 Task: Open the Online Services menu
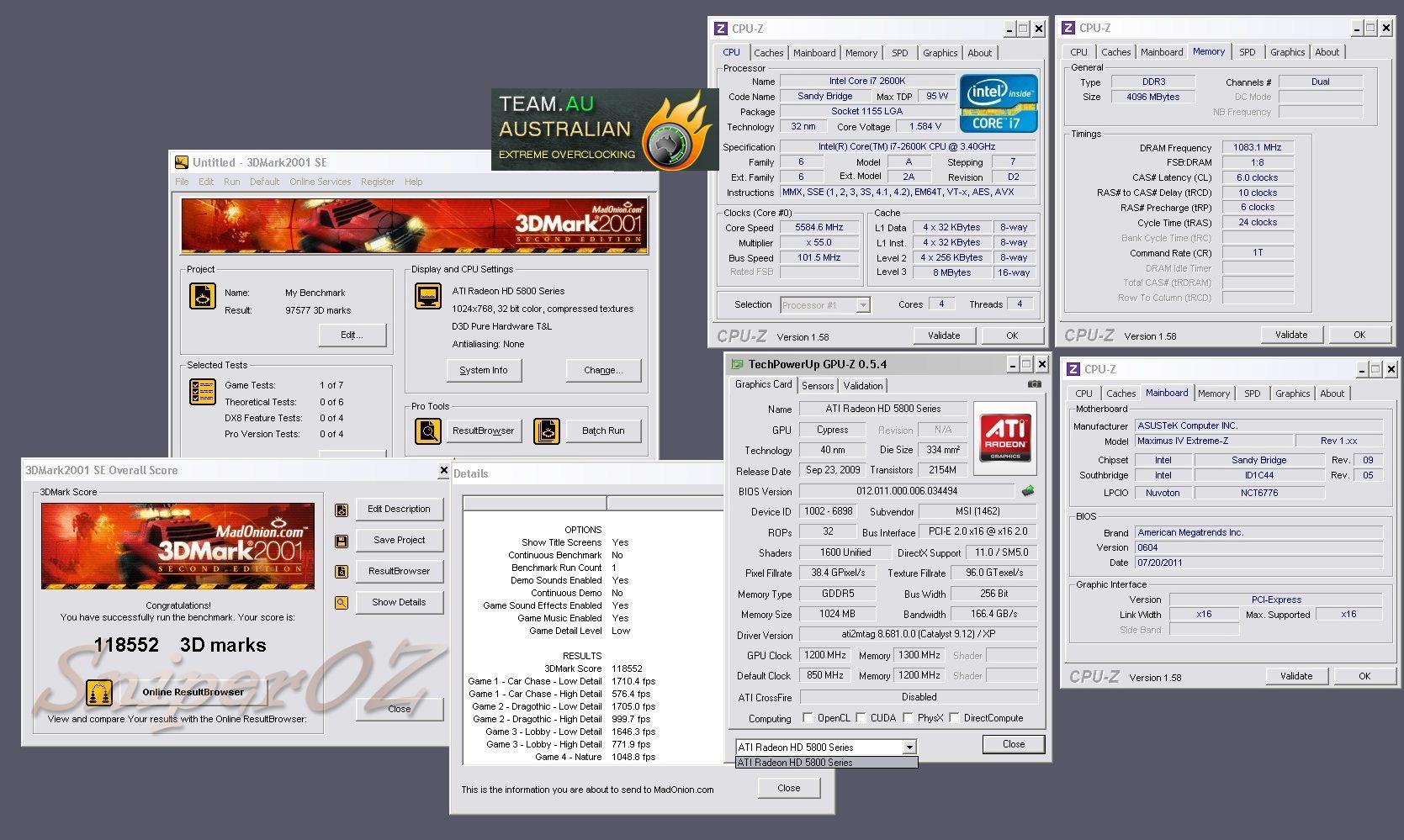[x=321, y=182]
